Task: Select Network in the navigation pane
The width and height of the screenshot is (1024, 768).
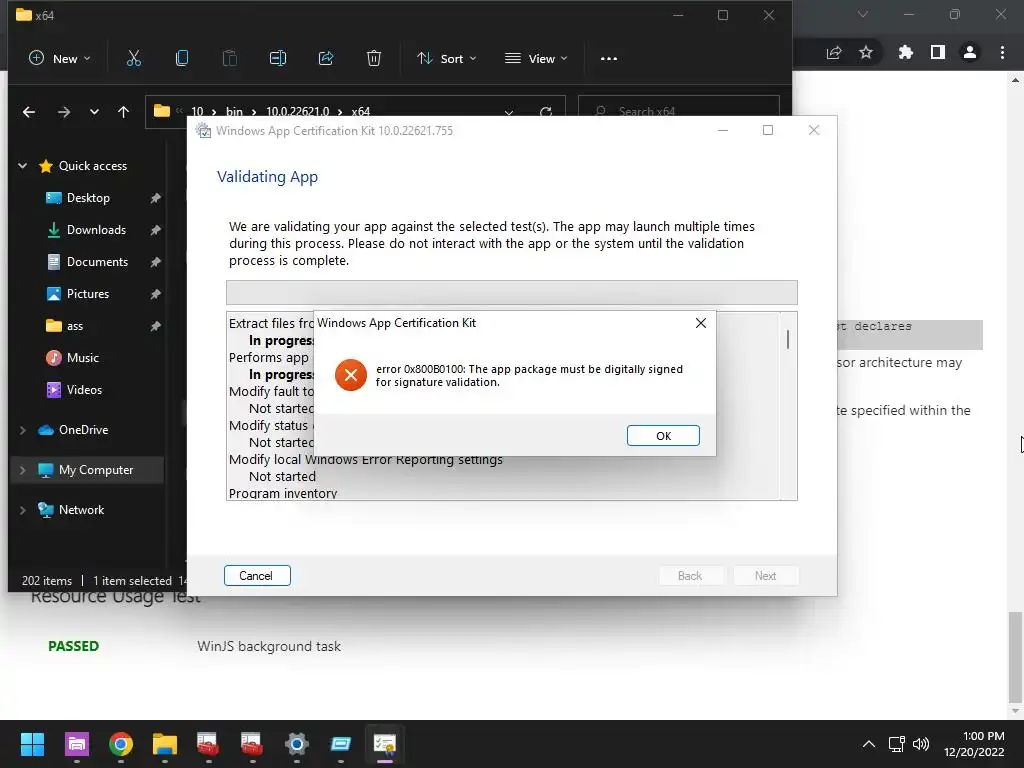Action: coord(81,509)
